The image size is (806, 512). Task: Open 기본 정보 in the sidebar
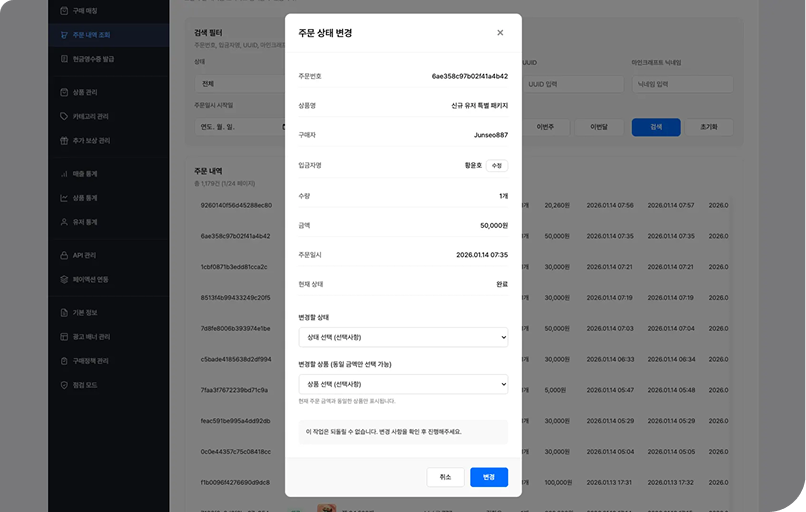(108, 313)
